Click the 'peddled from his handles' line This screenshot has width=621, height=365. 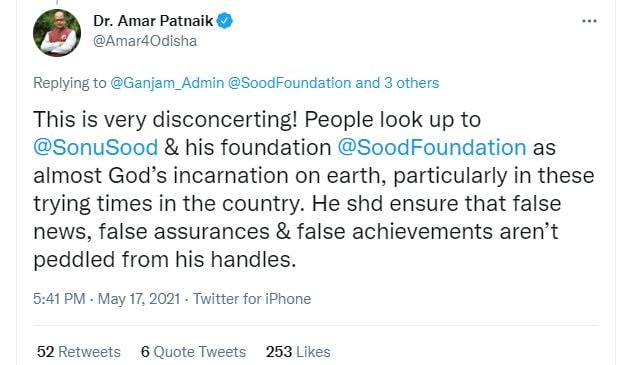pyautogui.click(x=165, y=260)
